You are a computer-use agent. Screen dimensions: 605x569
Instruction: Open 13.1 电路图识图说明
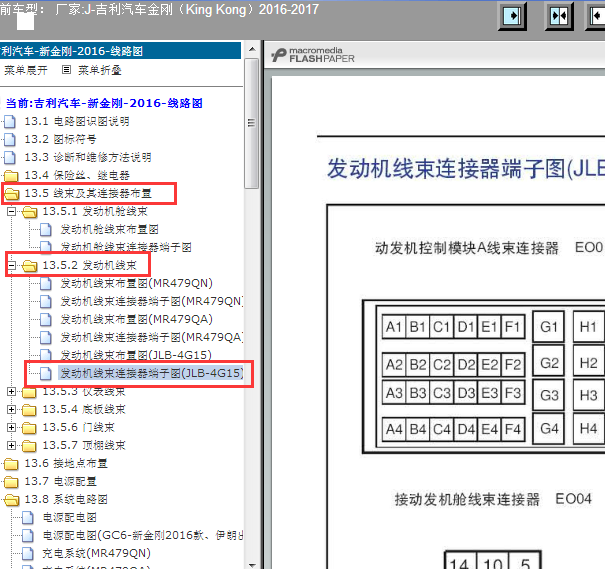pyautogui.click(x=77, y=122)
